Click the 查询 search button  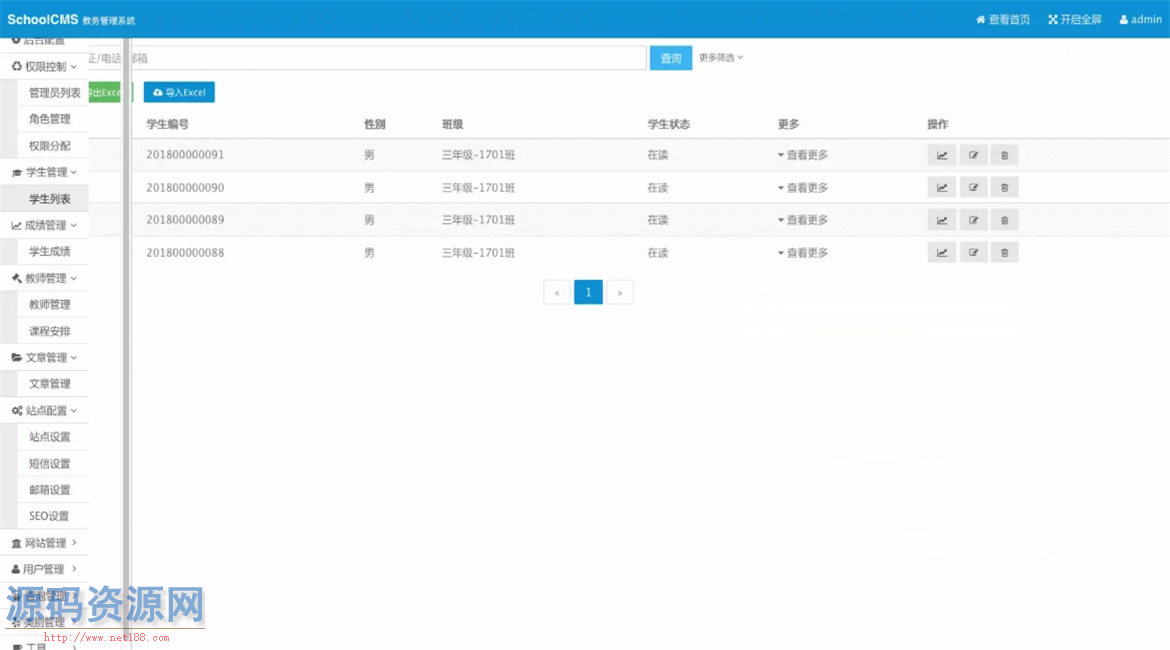pyautogui.click(x=670, y=57)
